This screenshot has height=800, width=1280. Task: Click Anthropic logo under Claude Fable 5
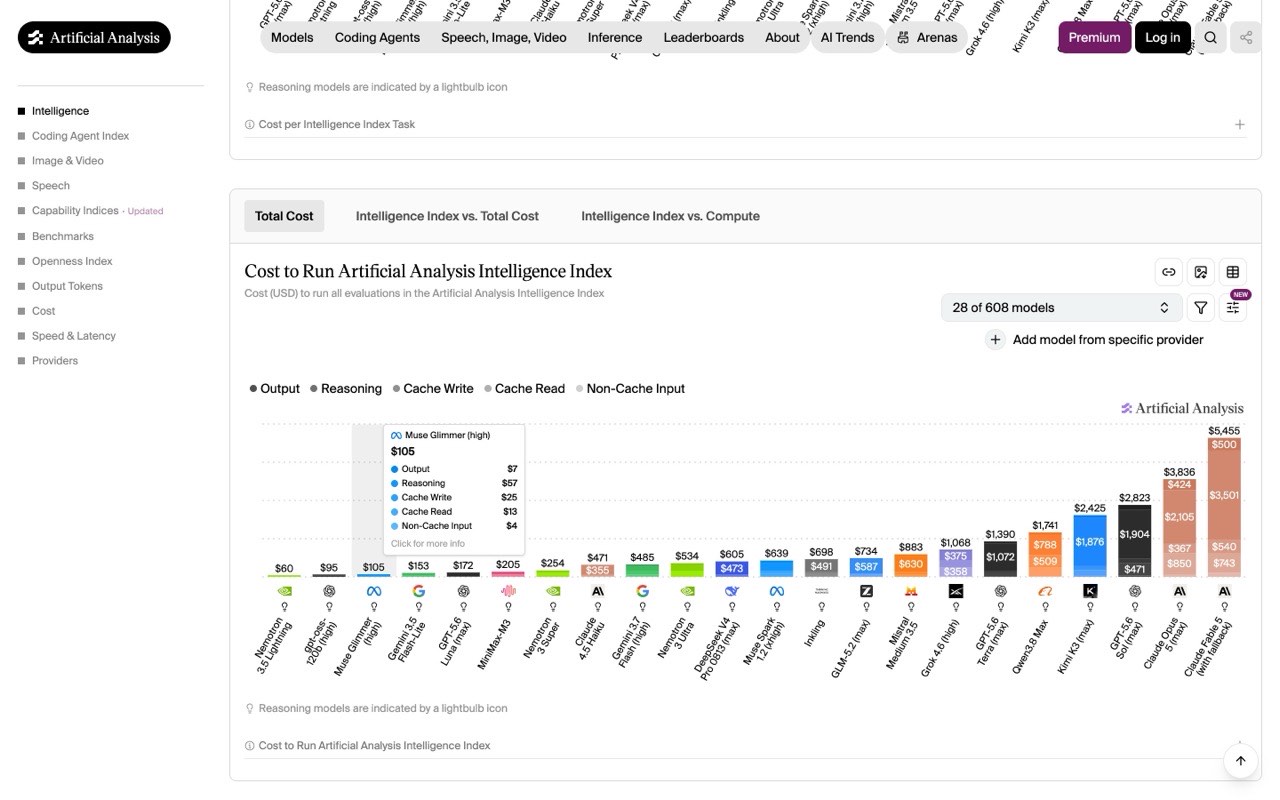point(1225,591)
